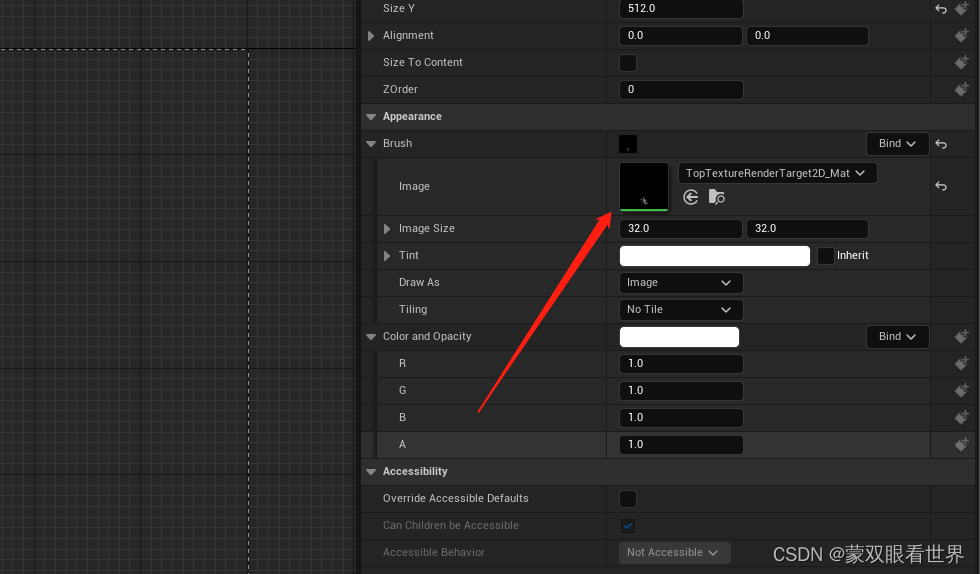Click animation key icon for ZOrder row
The image size is (980, 574).
pos(961,89)
